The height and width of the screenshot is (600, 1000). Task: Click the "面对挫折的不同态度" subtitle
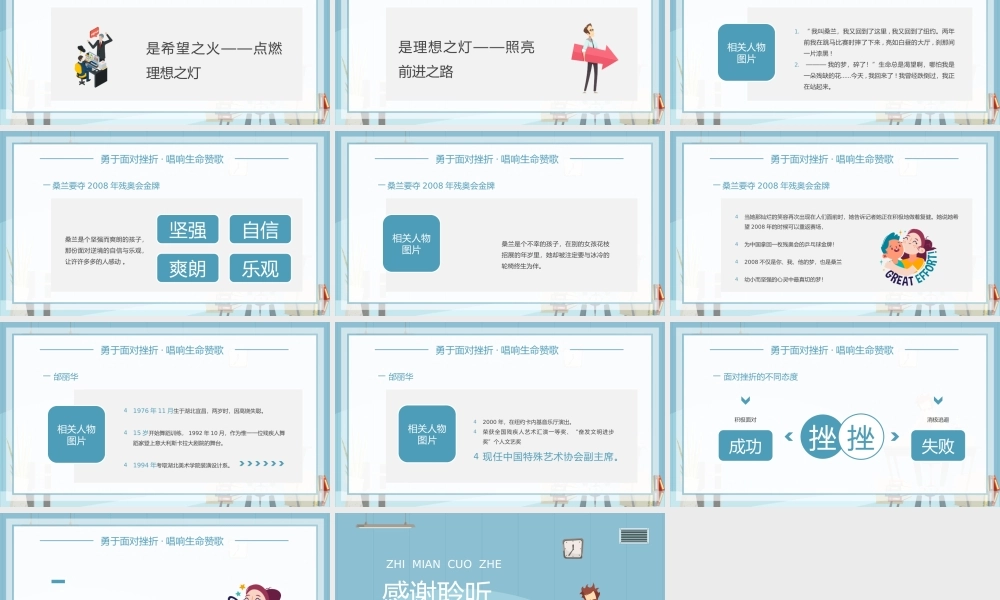point(760,377)
